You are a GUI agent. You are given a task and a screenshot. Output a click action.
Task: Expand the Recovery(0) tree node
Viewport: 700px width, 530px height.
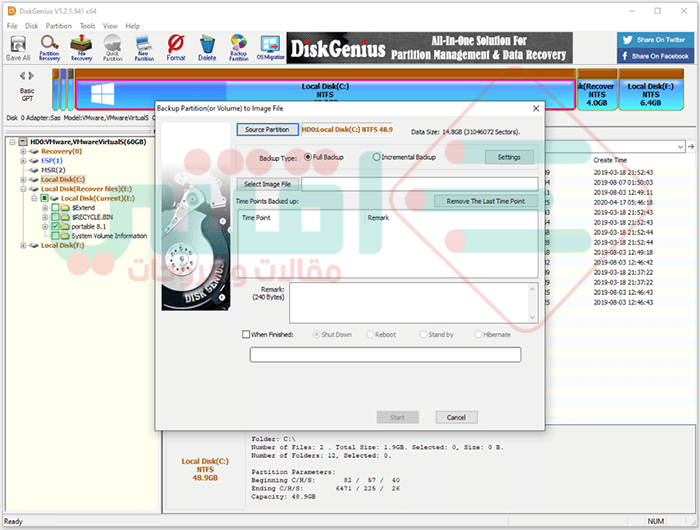coord(23,151)
